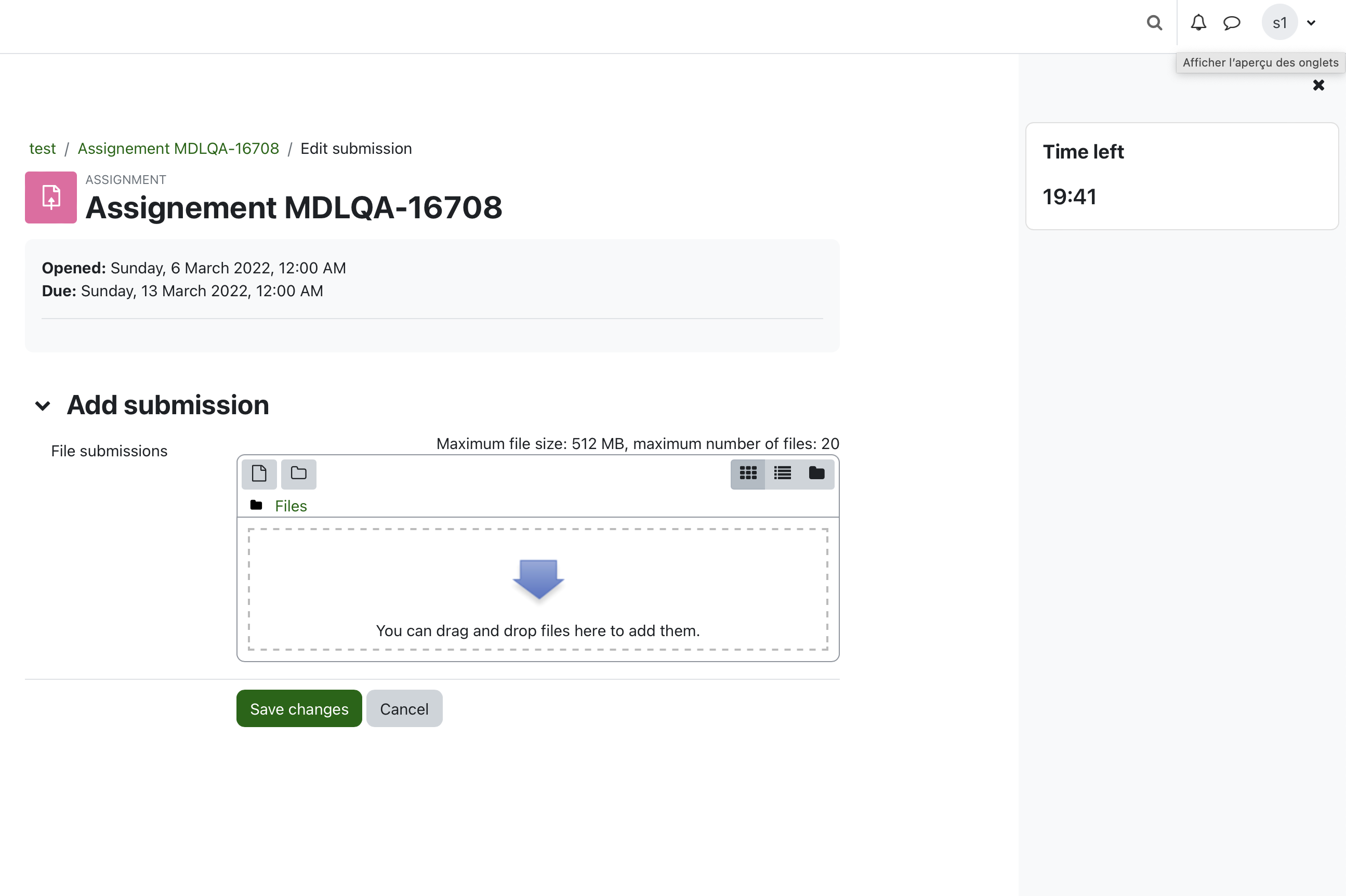1346x896 pixels.
Task: Click the Cancel button
Action: tap(404, 708)
